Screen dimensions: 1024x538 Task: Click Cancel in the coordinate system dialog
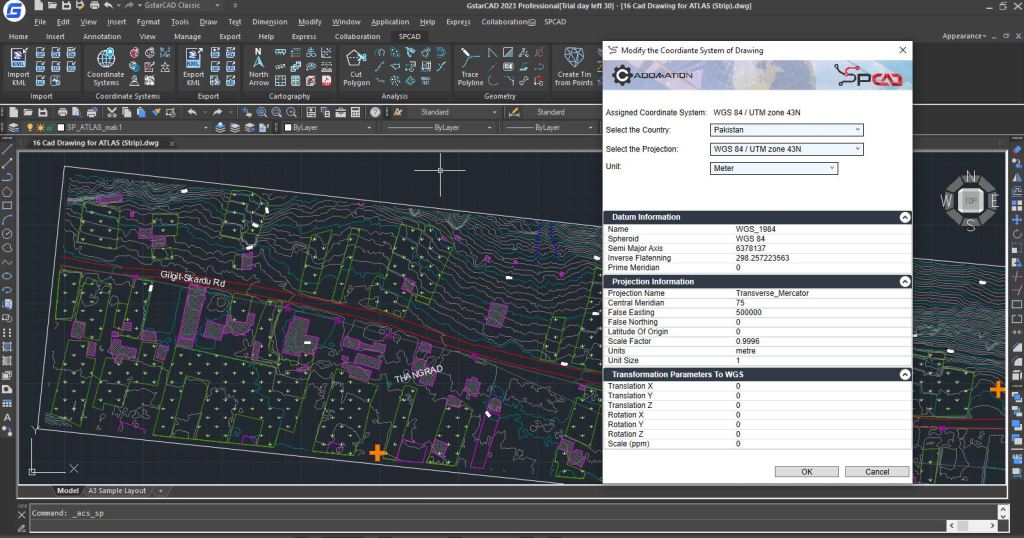[x=876, y=471]
